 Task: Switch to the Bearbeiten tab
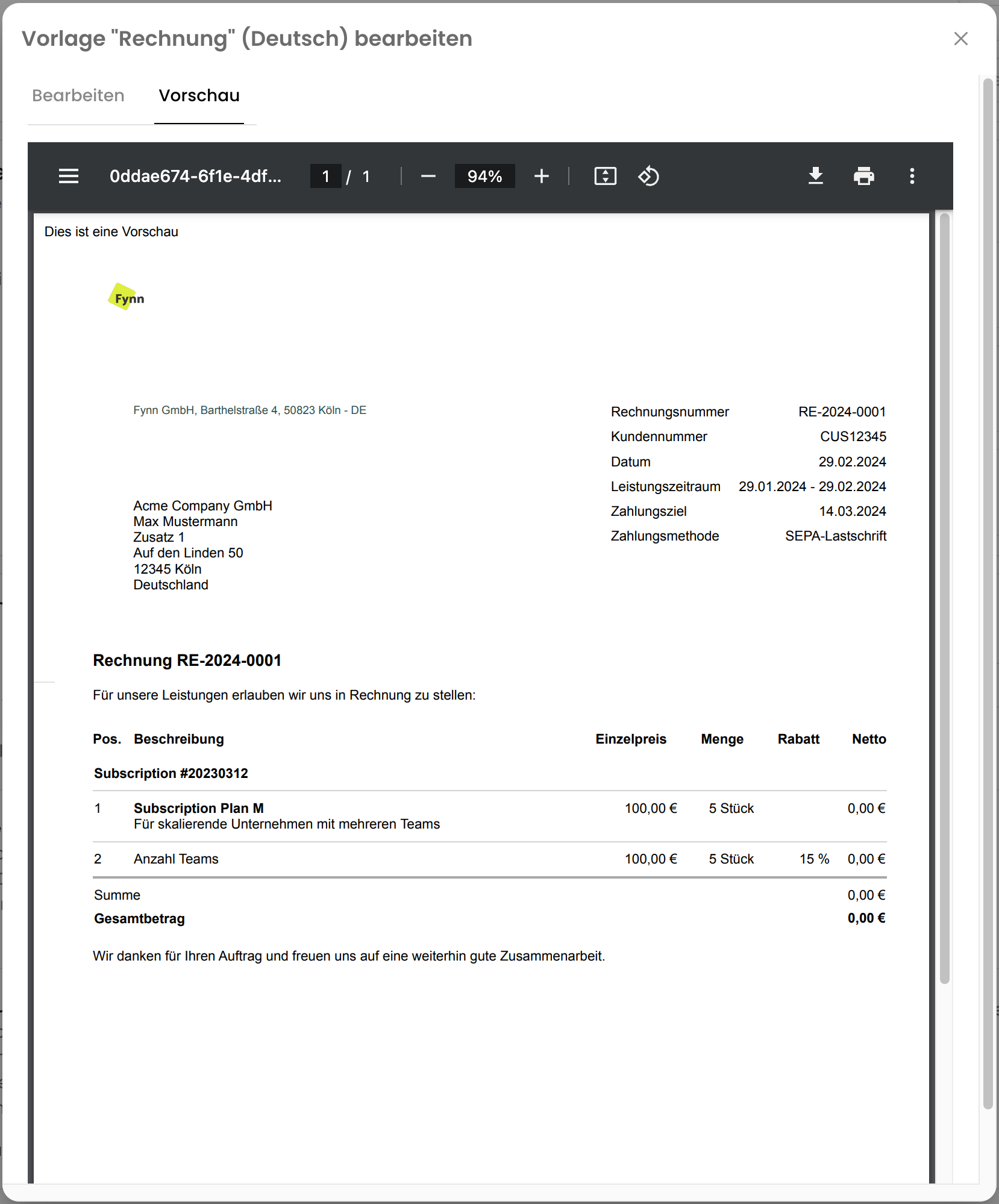point(78,96)
